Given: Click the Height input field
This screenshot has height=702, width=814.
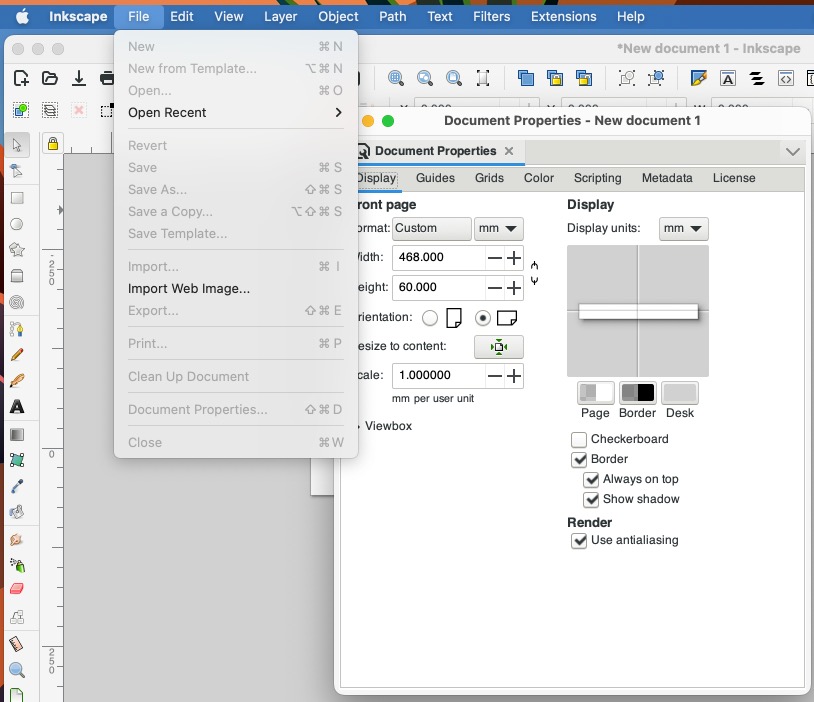Looking at the screenshot, I should [439, 288].
